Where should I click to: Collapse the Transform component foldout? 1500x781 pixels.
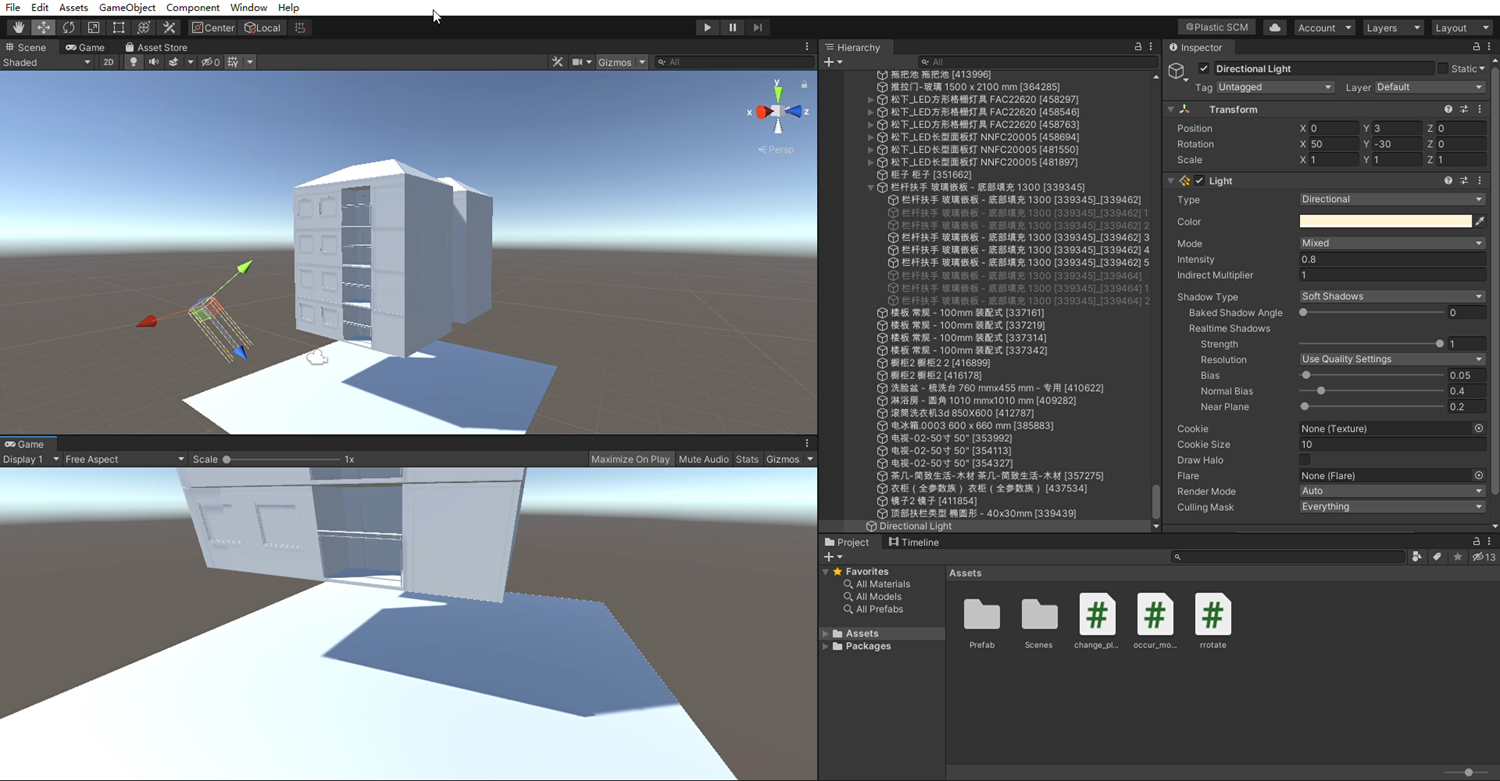point(1171,109)
